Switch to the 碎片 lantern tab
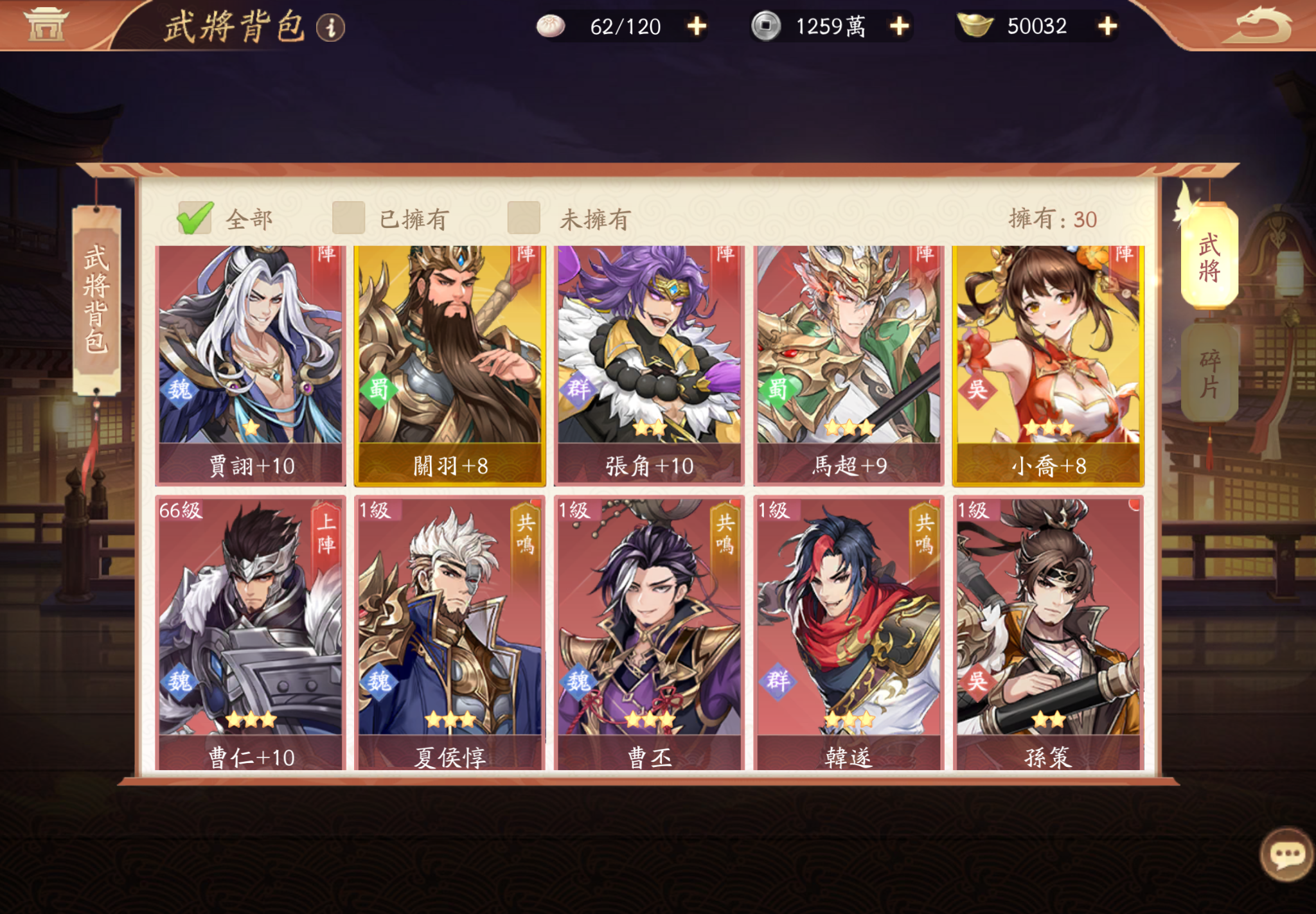Viewport: 1316px width, 914px height. pyautogui.click(x=1209, y=374)
